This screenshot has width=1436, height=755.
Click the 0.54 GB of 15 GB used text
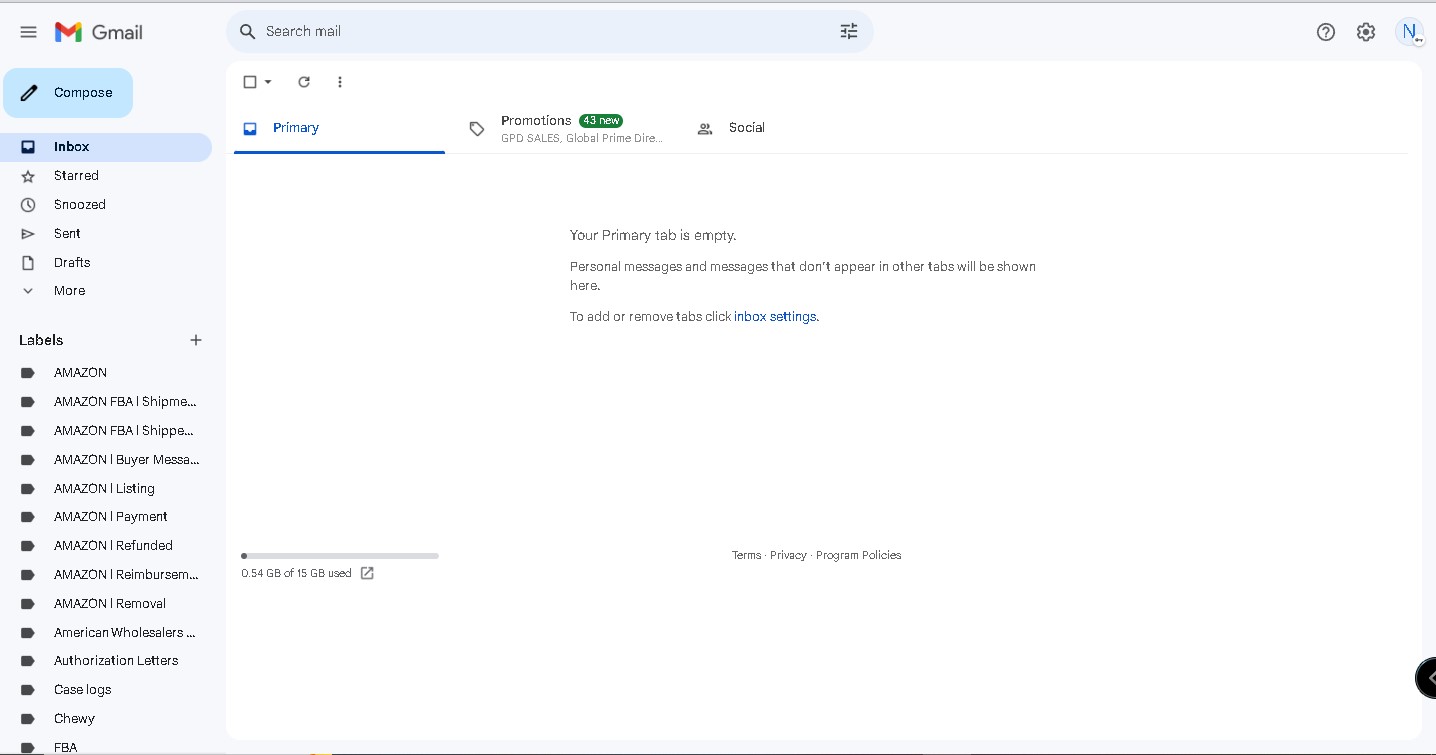tap(296, 574)
